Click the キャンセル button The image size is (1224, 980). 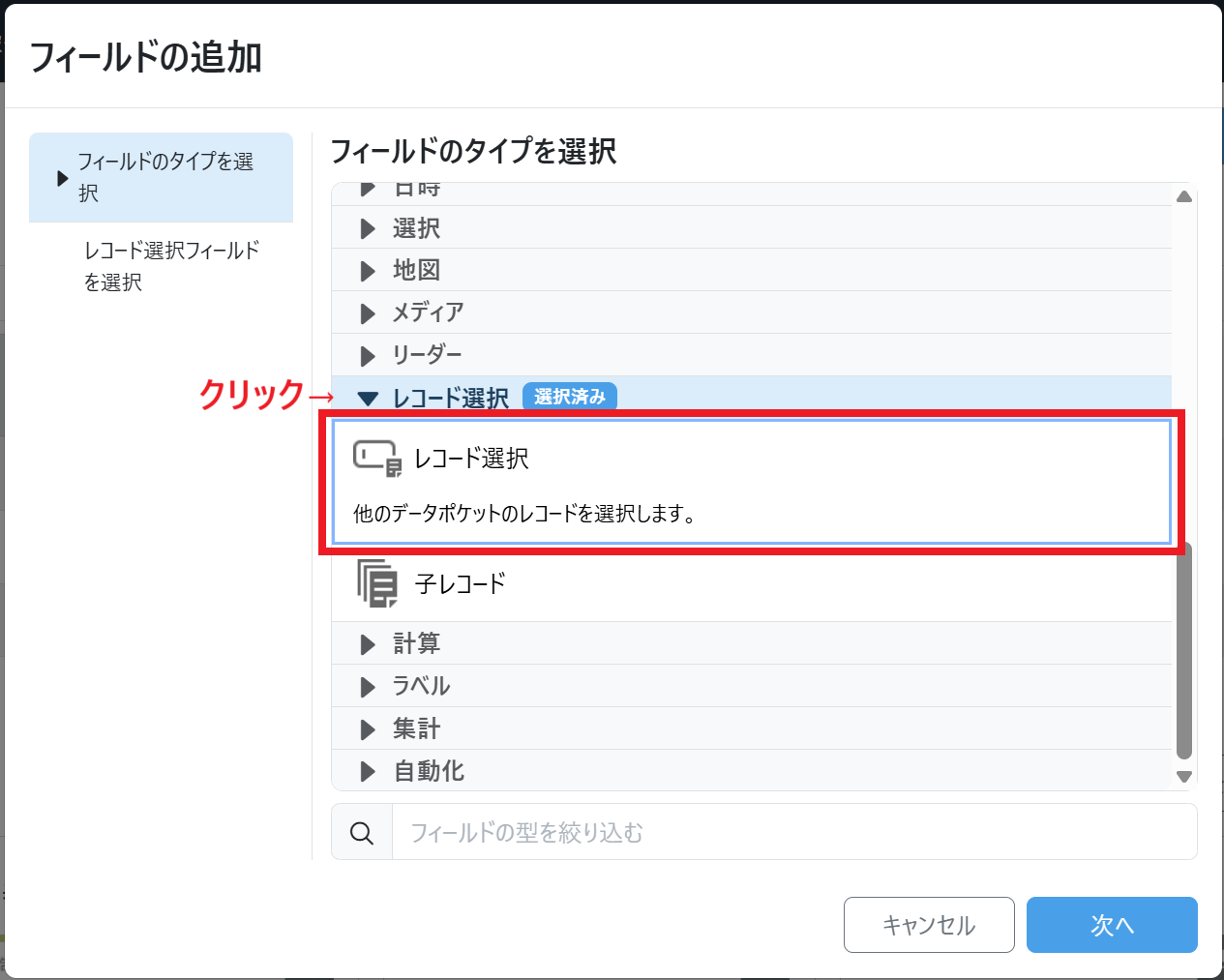[x=928, y=925]
